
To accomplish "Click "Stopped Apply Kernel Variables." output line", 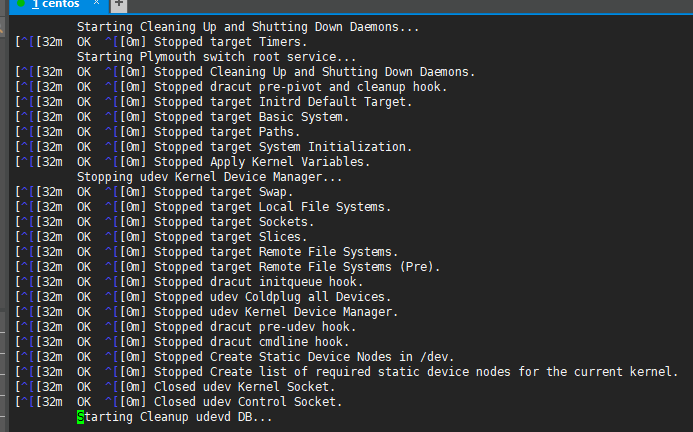I will [262, 162].
